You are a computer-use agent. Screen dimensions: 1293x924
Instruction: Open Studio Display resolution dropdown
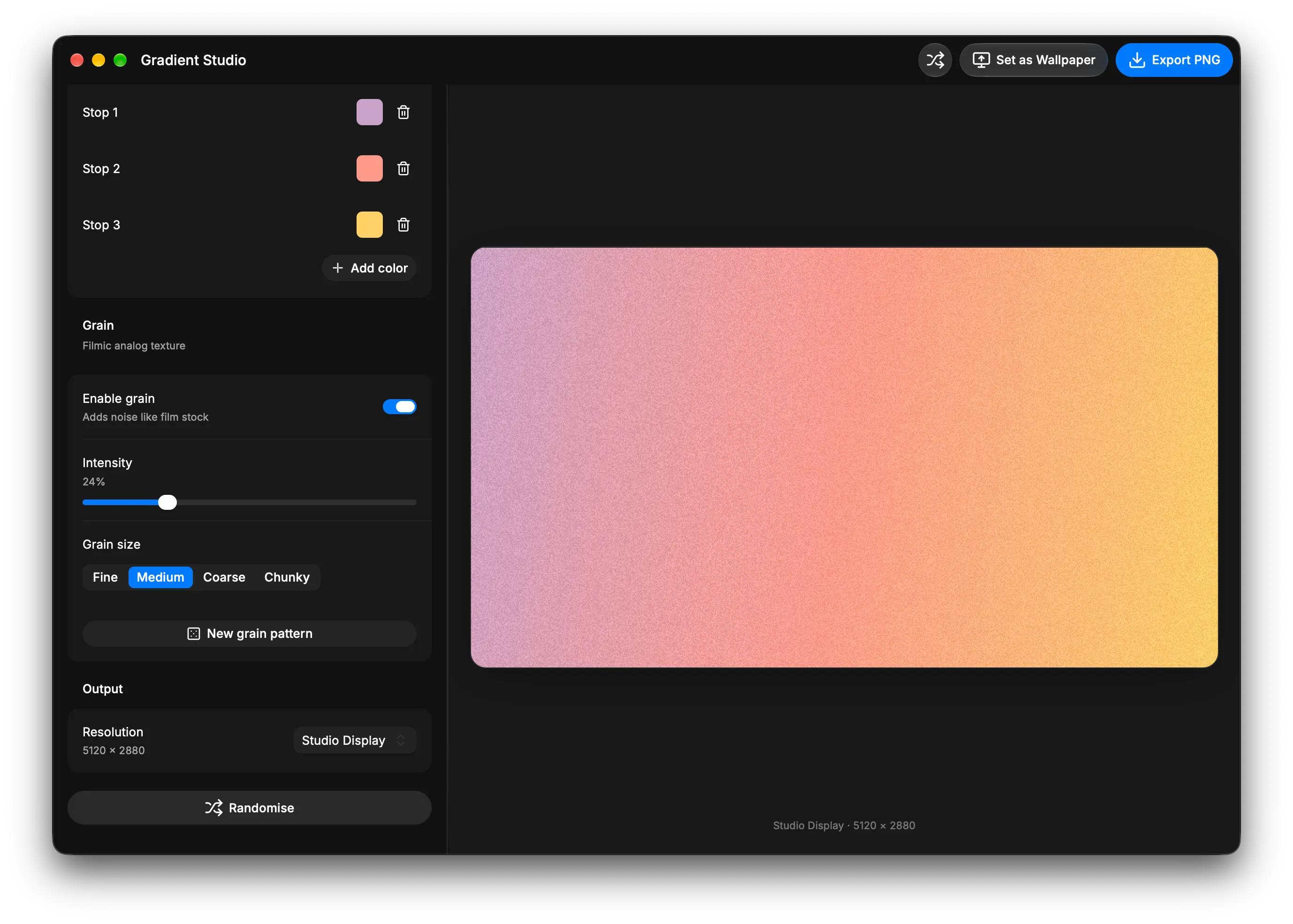tap(355, 740)
